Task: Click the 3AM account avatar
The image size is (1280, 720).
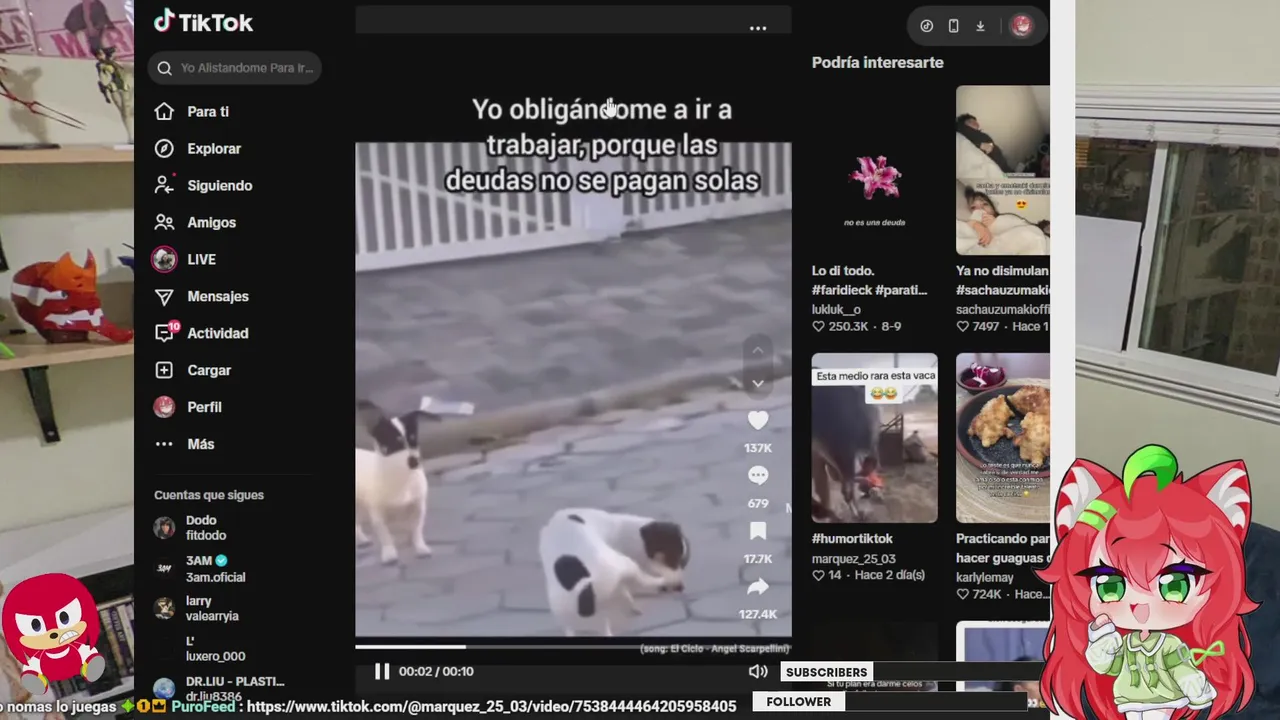Action: pos(164,569)
